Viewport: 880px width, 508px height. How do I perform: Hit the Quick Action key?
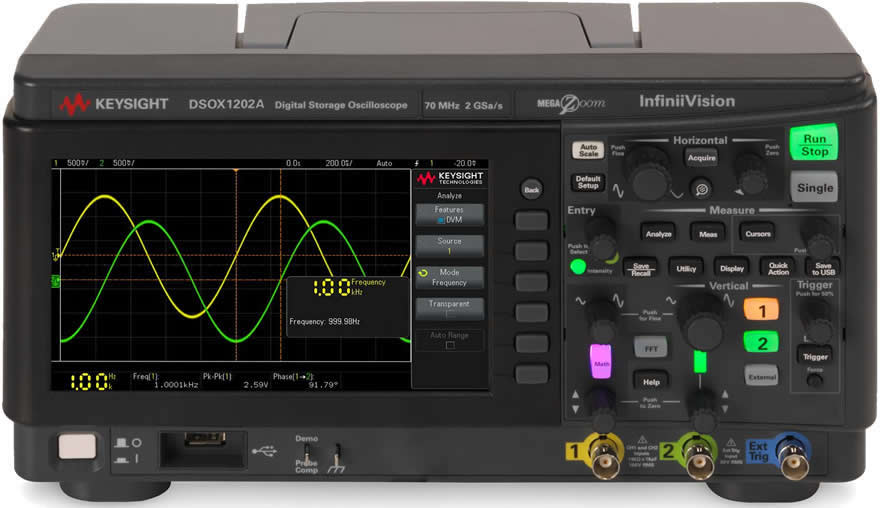[778, 268]
